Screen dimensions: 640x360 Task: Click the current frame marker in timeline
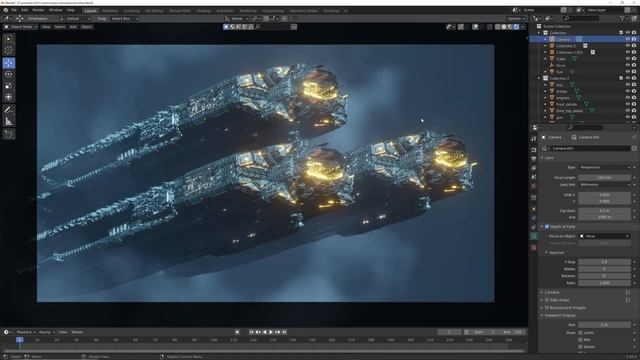click(20, 340)
